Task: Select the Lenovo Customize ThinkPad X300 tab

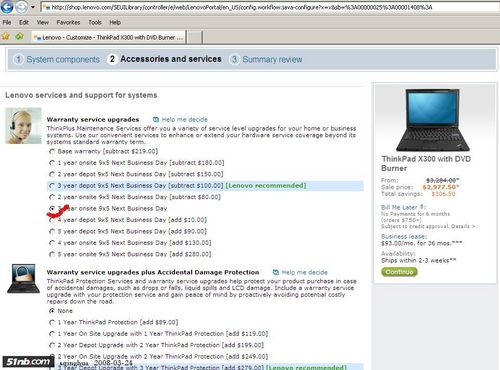Action: coord(108,37)
